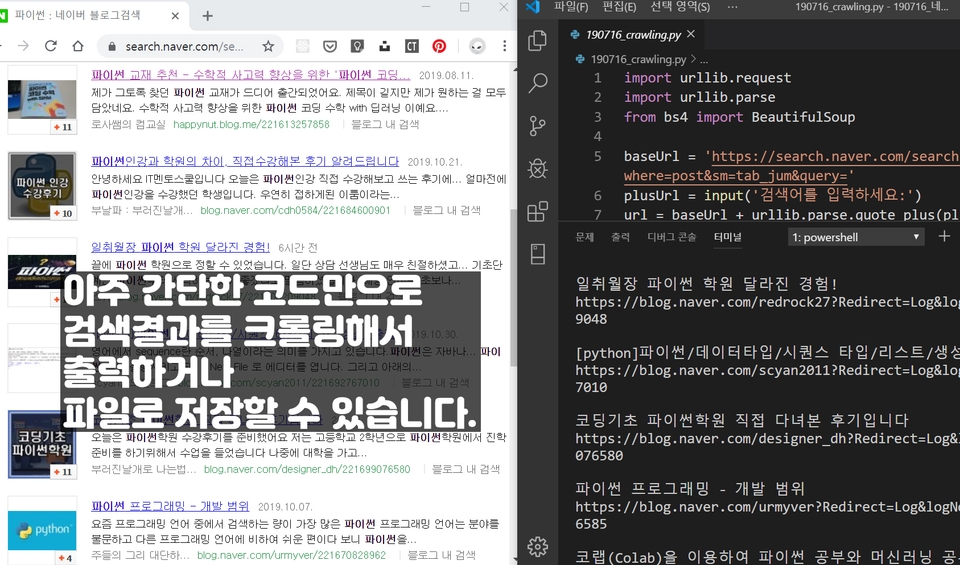Open the lightbulb extension icon
The width and height of the screenshot is (960, 565).
(x=357, y=46)
